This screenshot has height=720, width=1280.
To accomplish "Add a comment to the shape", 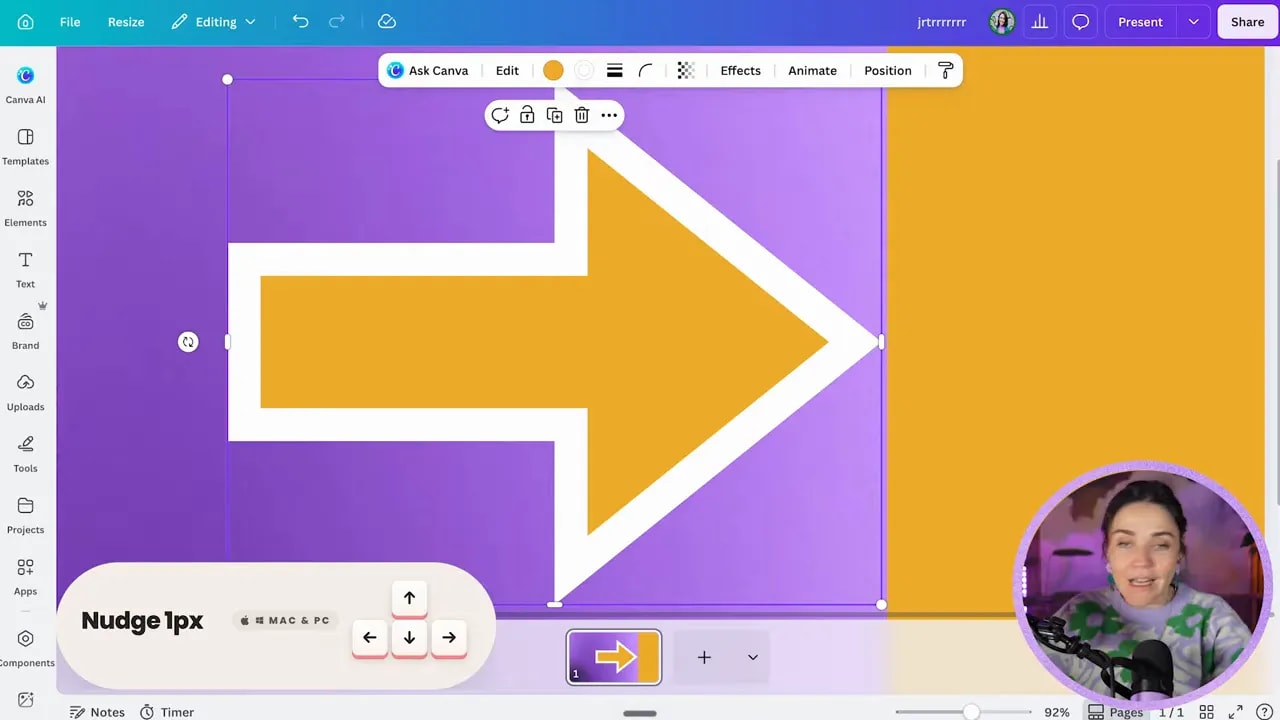I will click(x=500, y=115).
